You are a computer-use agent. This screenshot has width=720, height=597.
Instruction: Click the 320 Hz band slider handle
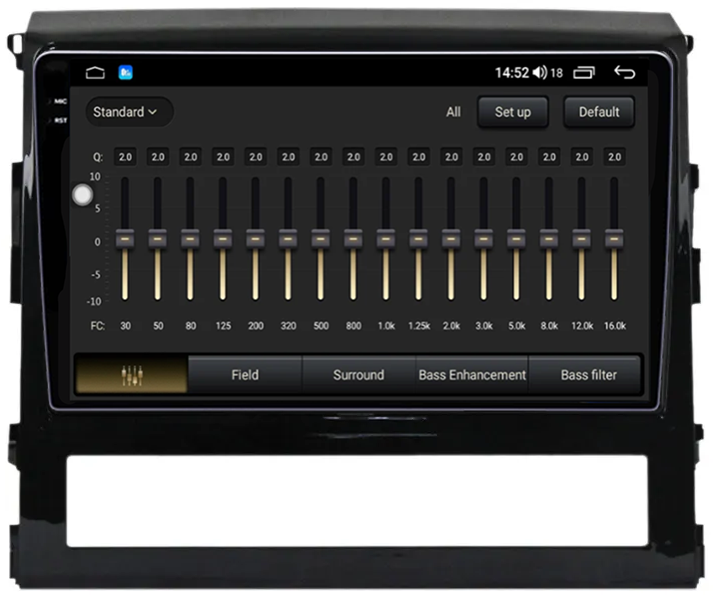[288, 239]
